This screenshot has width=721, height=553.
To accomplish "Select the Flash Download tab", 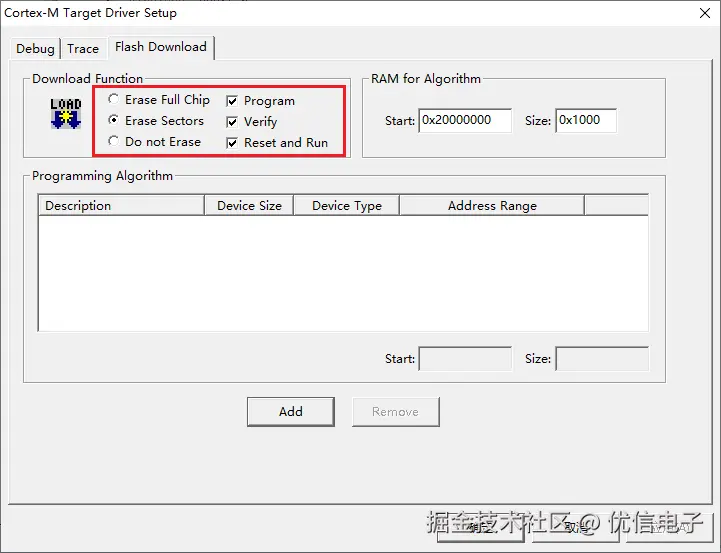I will click(x=161, y=47).
